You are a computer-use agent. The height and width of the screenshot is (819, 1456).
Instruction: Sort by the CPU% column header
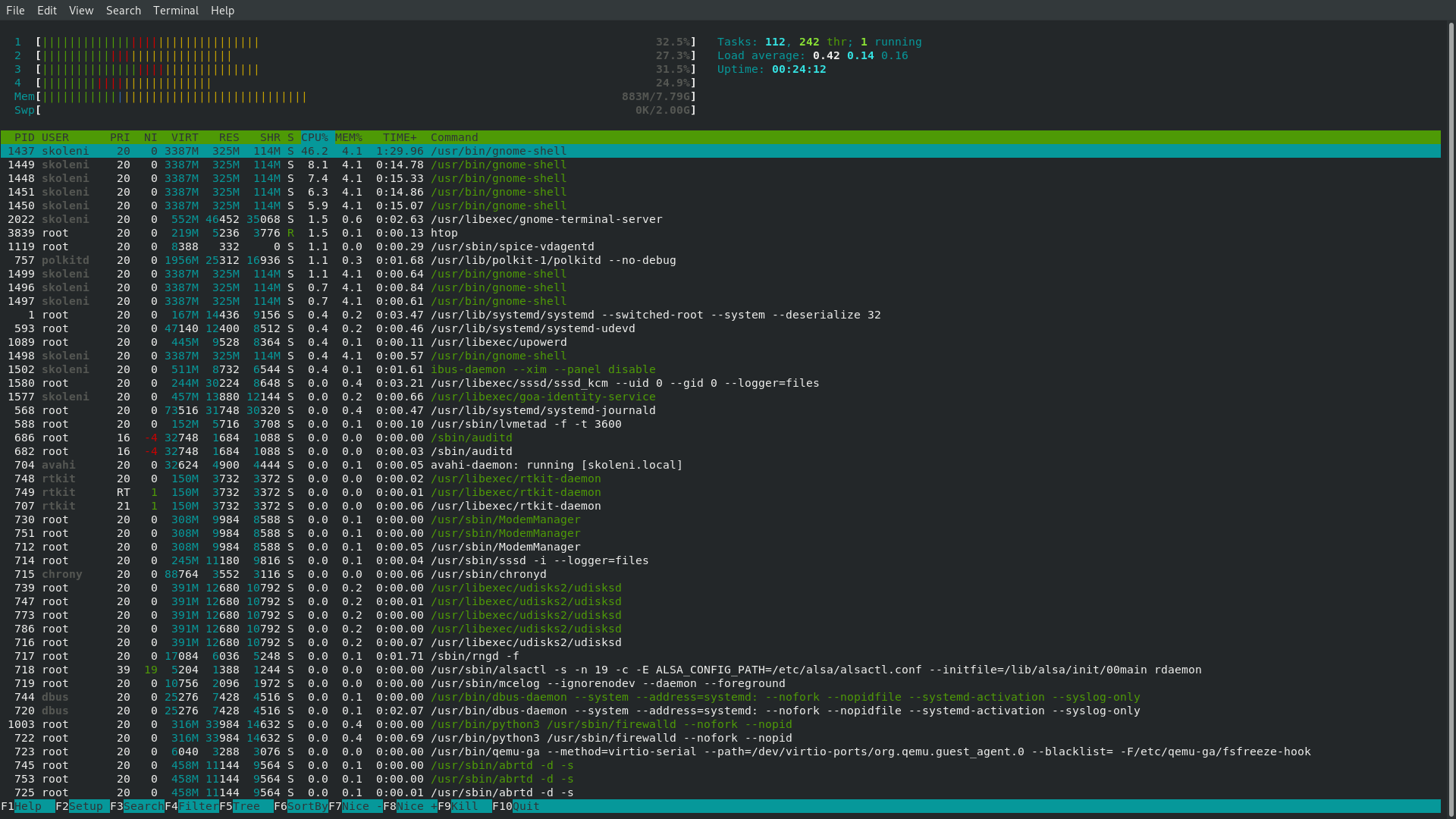315,137
